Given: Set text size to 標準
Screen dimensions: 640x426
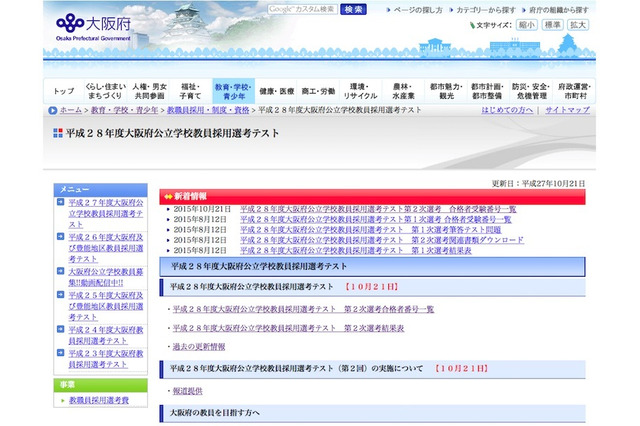Looking at the screenshot, I should [x=552, y=25].
